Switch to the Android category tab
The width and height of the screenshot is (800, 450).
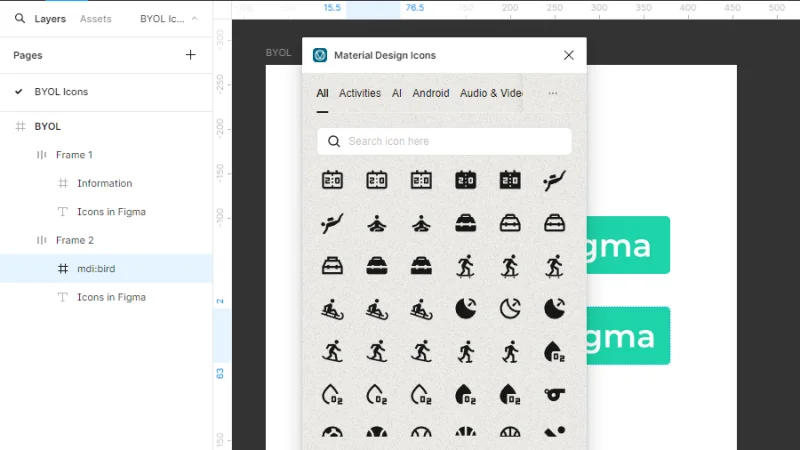[x=431, y=93]
